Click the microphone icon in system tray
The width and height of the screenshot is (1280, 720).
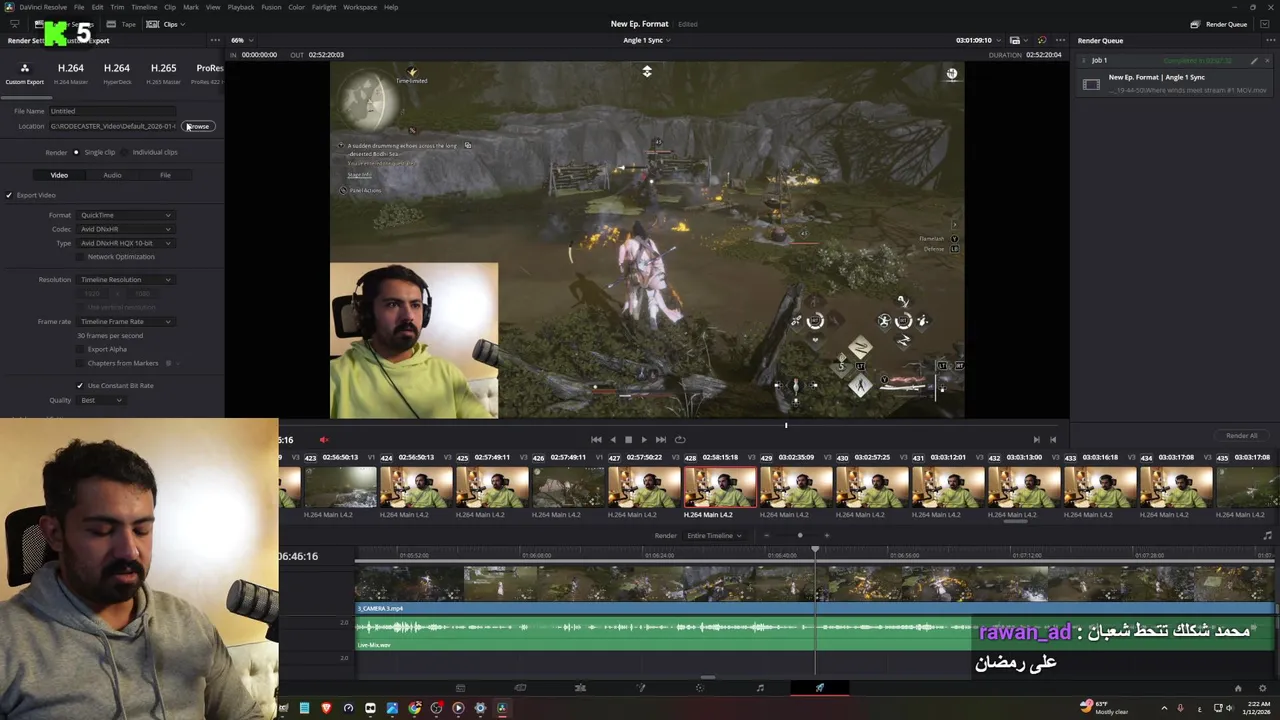(x=1180, y=709)
